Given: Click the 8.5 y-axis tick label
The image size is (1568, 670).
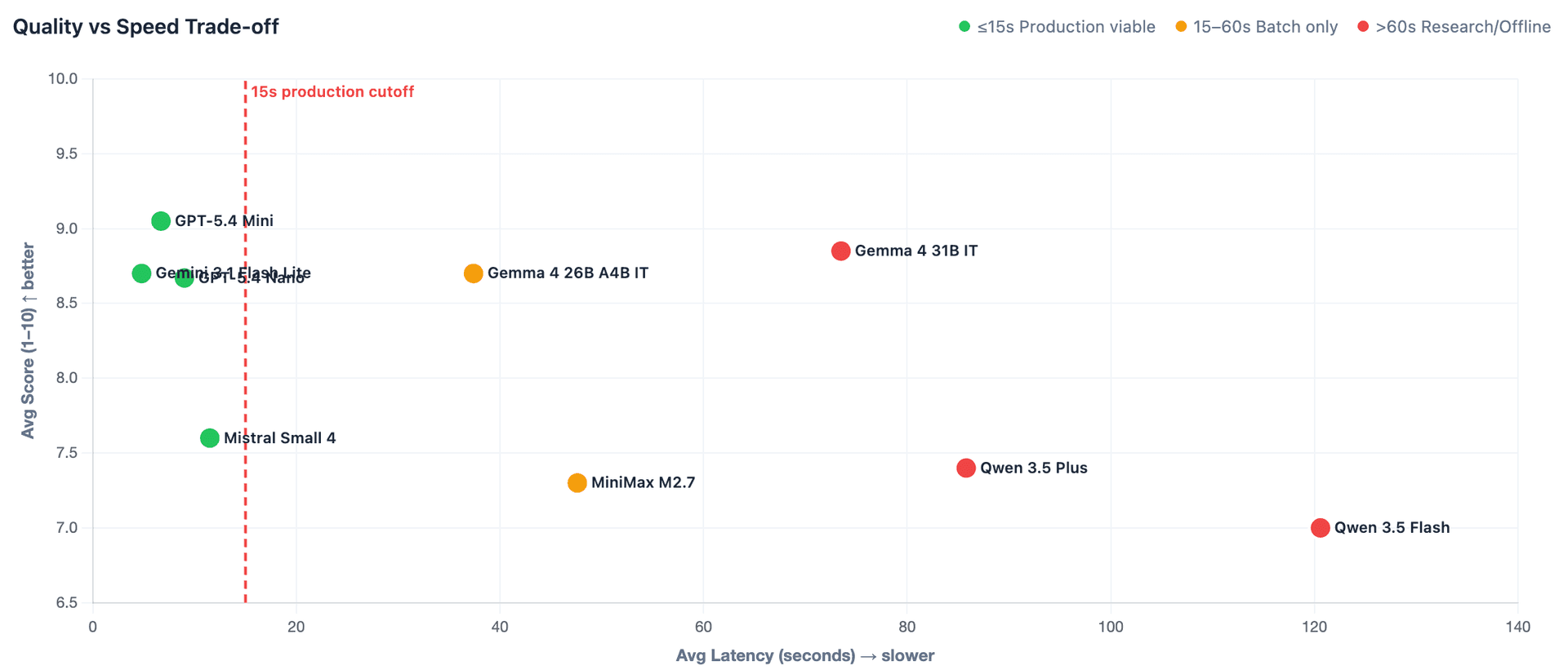Looking at the screenshot, I should (x=66, y=304).
